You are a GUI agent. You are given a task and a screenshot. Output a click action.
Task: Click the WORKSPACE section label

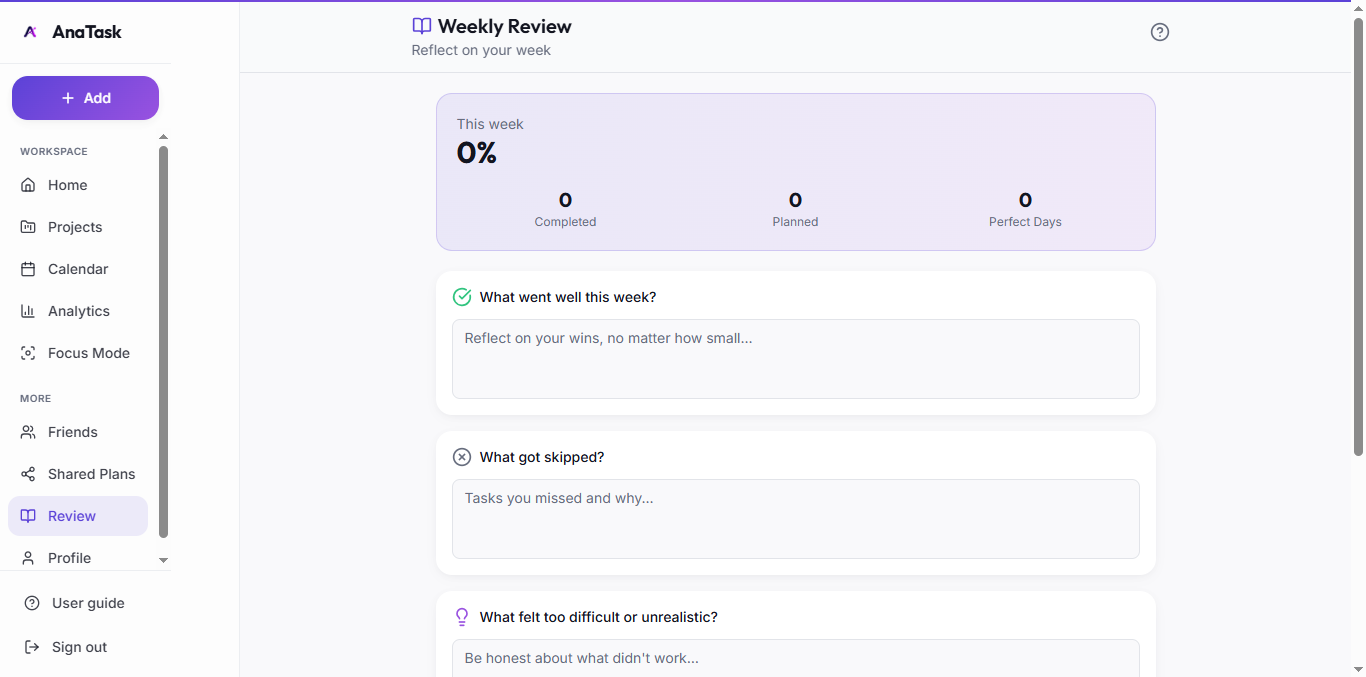point(54,152)
